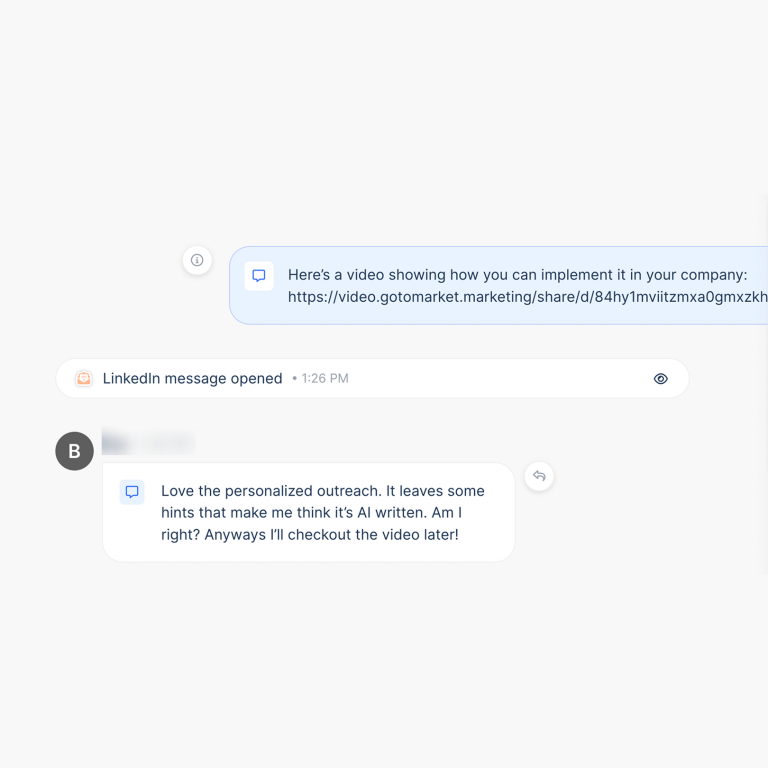Click the reply arrow next to the received message
768x768 pixels.
pos(539,476)
